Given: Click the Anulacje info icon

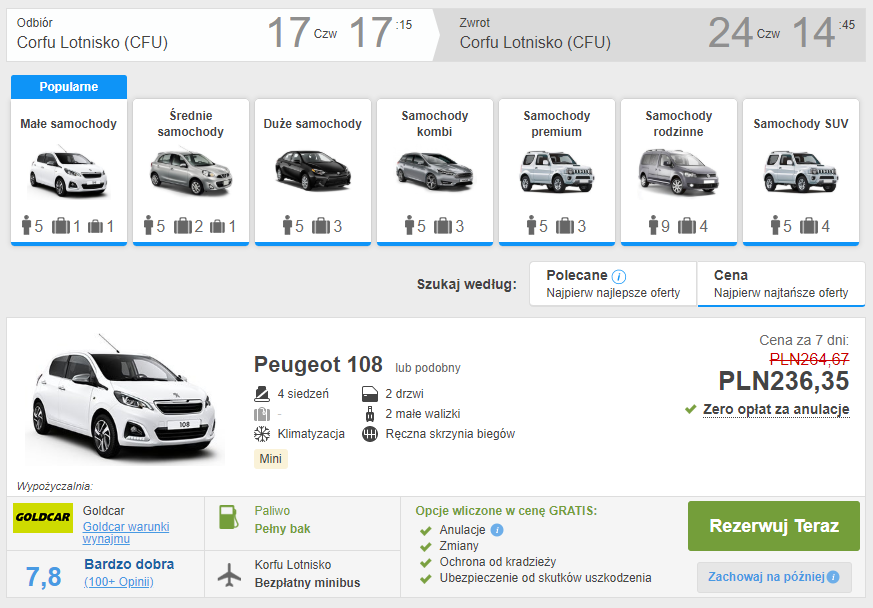Looking at the screenshot, I should (x=497, y=529).
